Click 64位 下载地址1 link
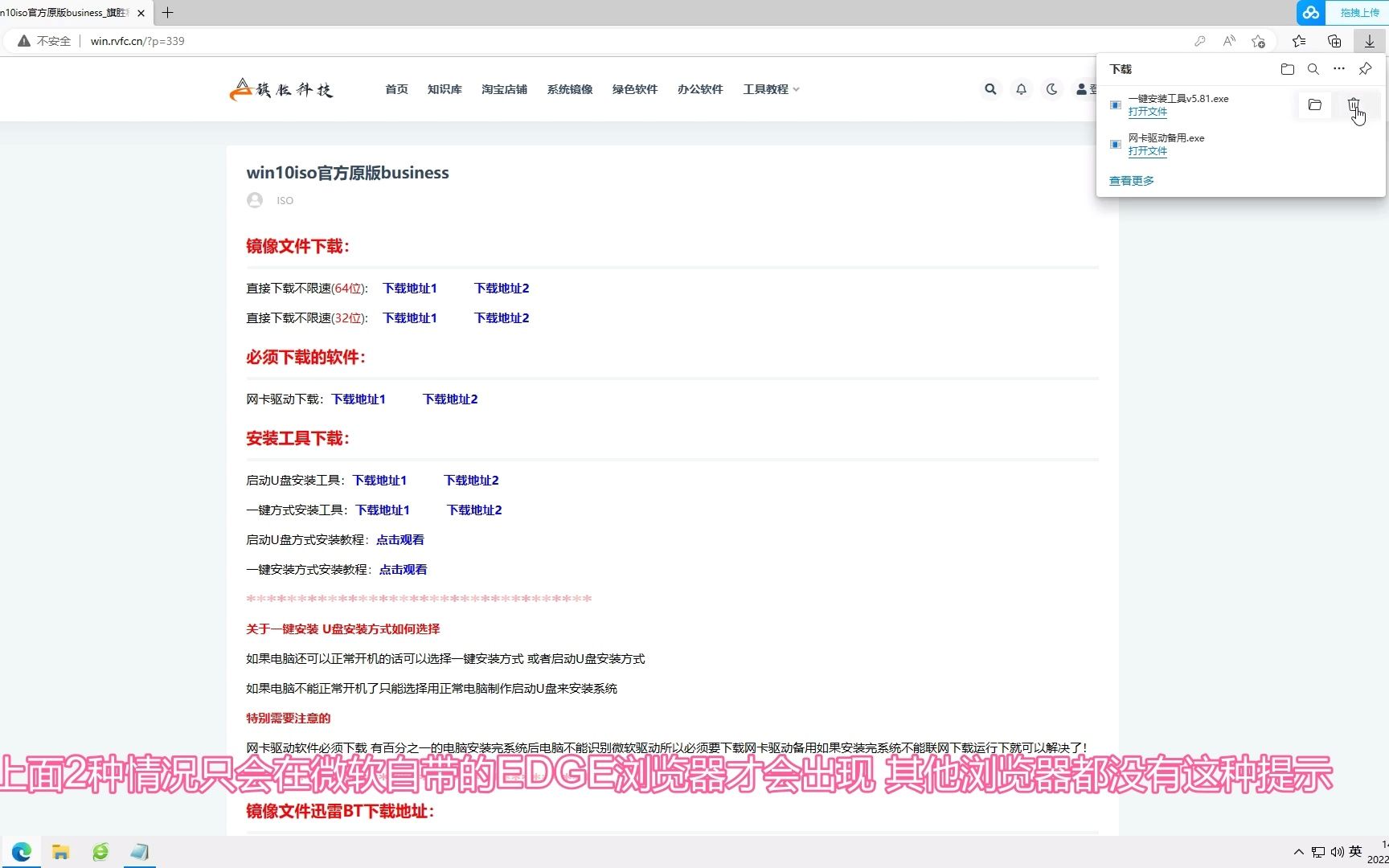Screen dimensions: 1389x868 tap(410, 289)
